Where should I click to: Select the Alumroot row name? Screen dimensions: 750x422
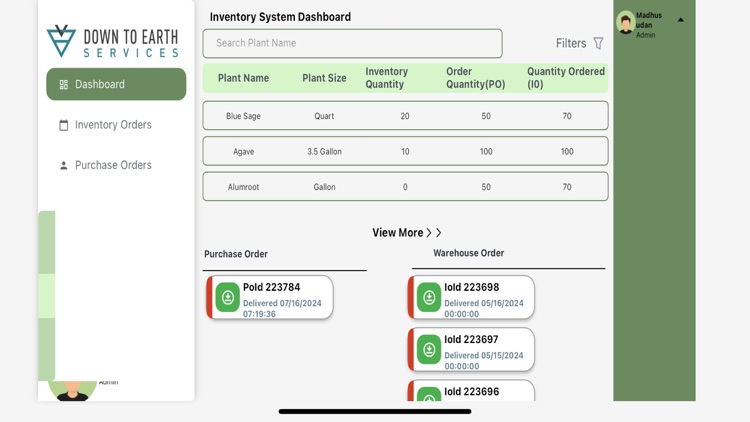point(243,187)
